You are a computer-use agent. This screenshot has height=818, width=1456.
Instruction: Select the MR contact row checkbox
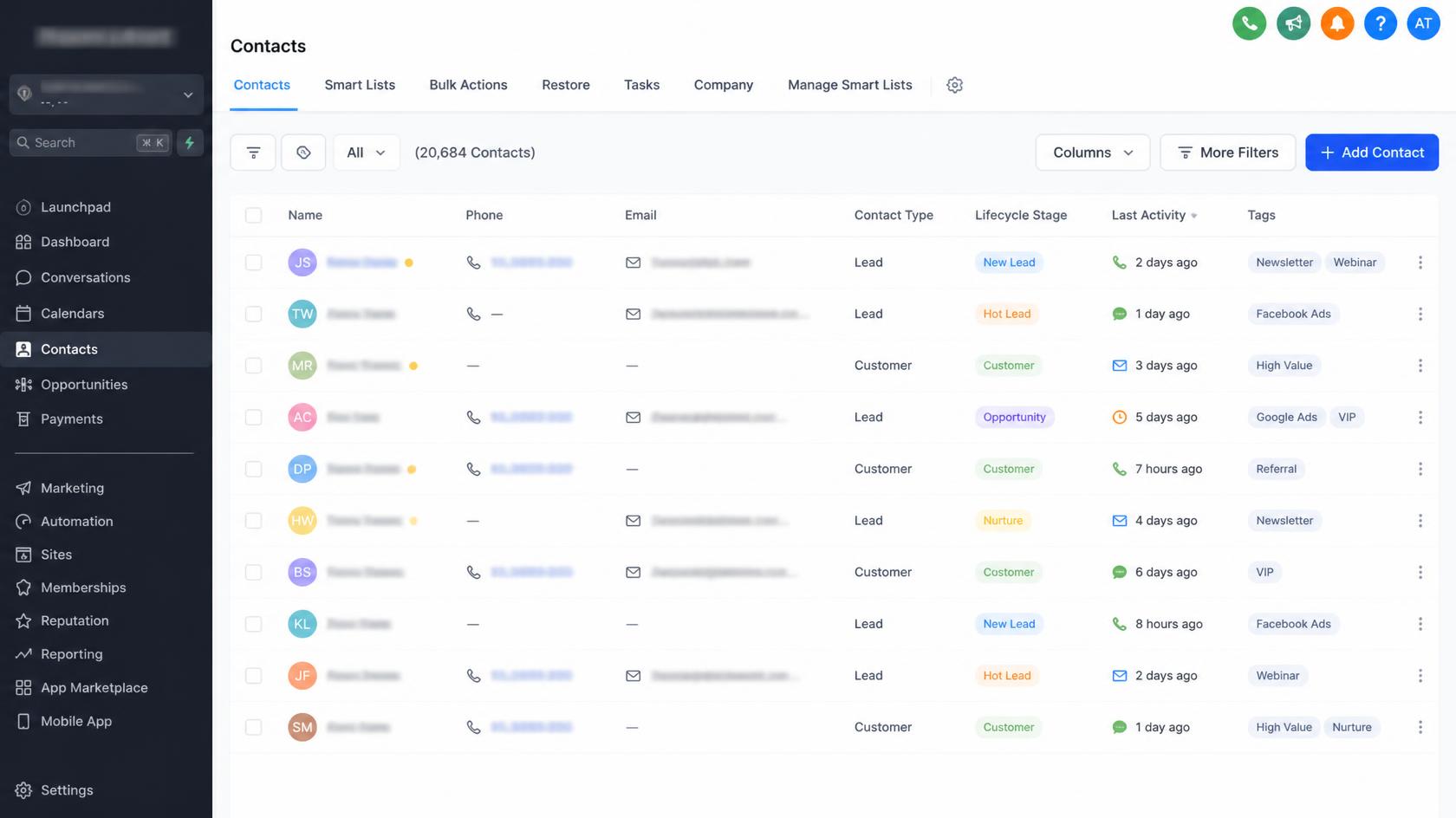253,366
